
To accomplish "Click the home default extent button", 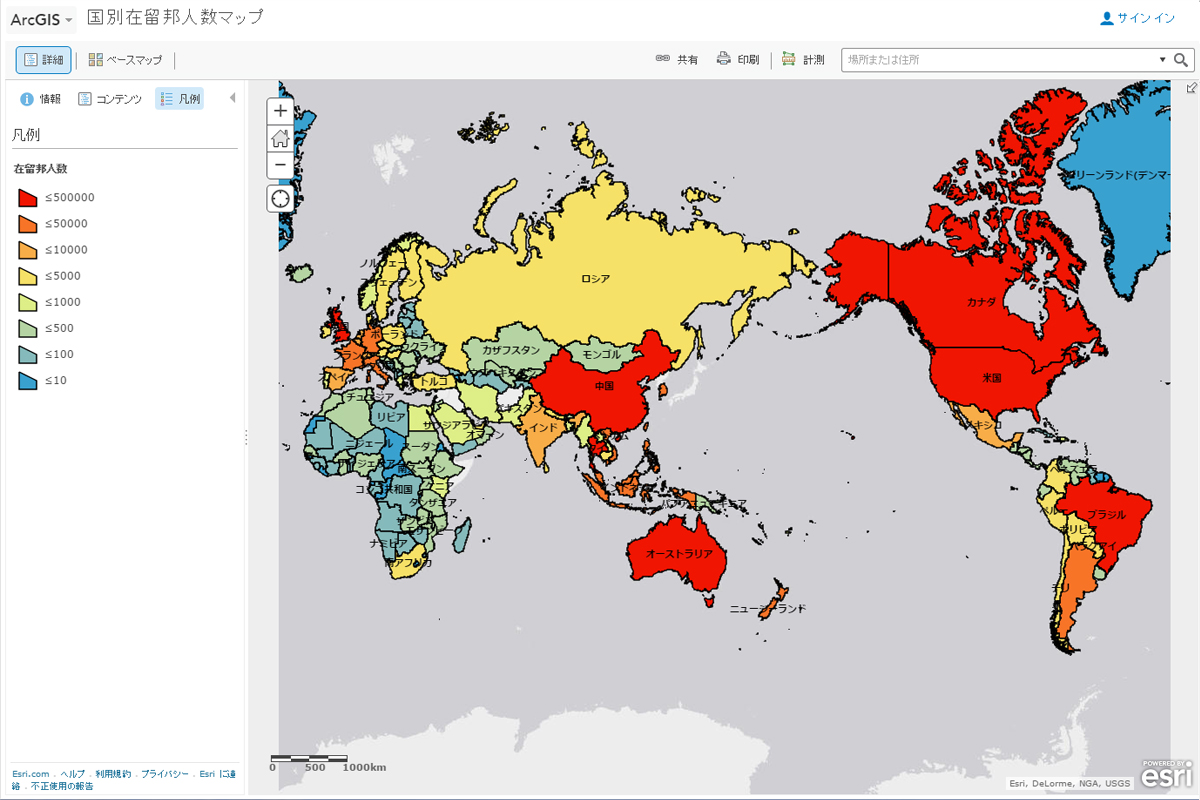I will pyautogui.click(x=280, y=138).
